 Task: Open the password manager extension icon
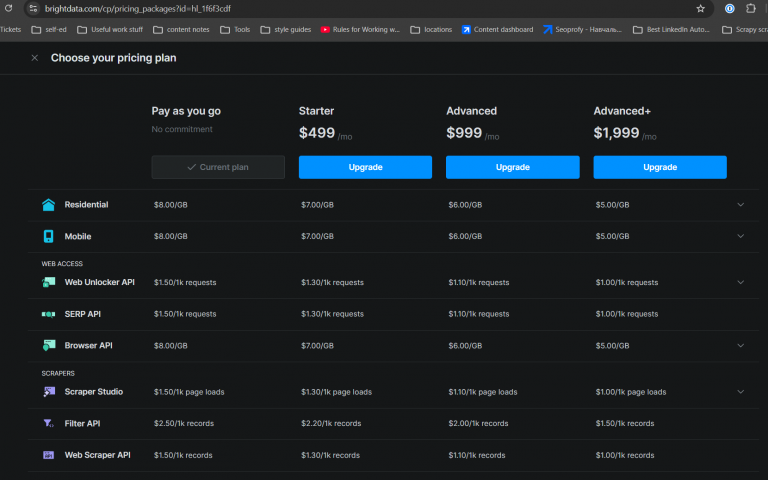(x=729, y=8)
